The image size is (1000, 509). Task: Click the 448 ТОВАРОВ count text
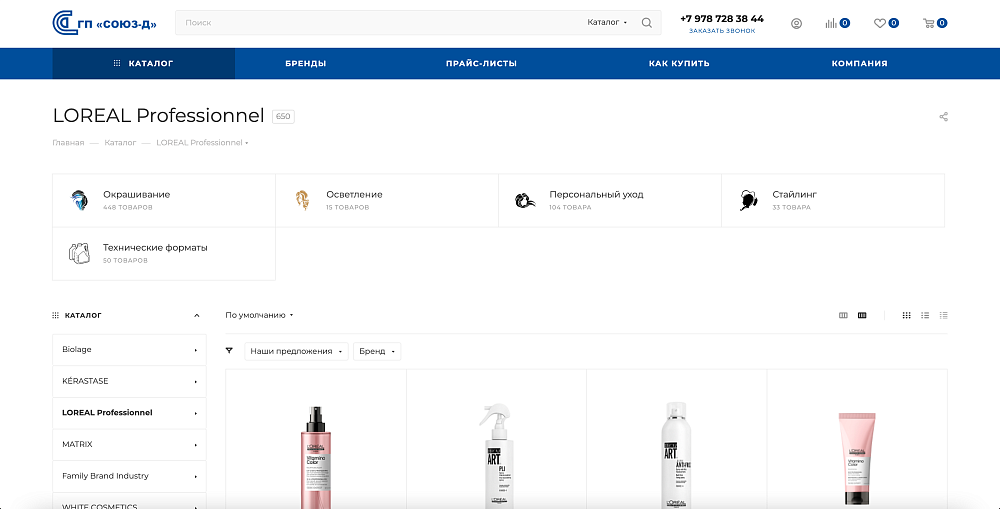click(128, 207)
